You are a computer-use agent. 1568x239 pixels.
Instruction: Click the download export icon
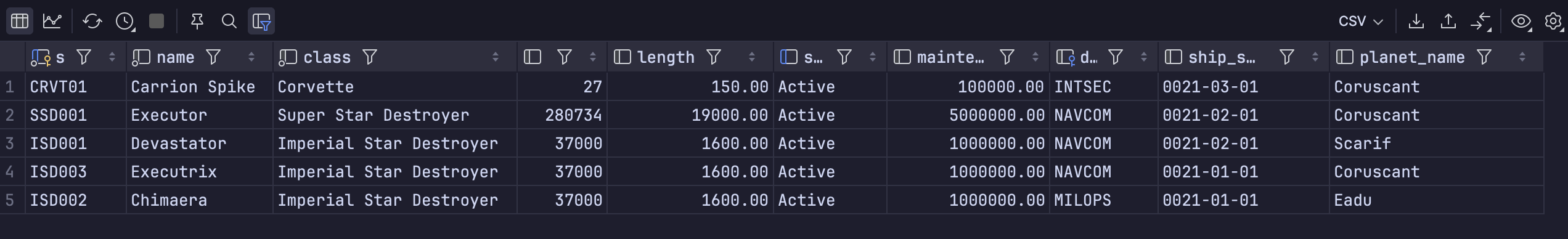tap(1416, 22)
